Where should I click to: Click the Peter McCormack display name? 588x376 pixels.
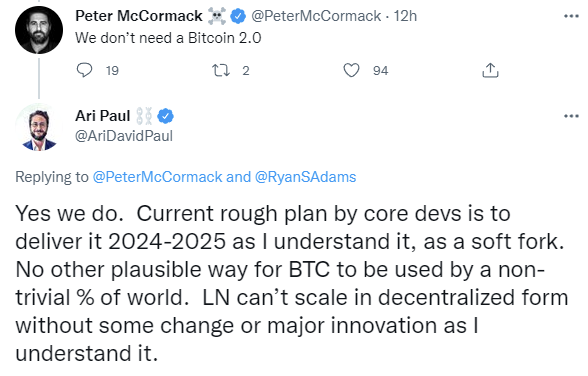[x=139, y=16]
